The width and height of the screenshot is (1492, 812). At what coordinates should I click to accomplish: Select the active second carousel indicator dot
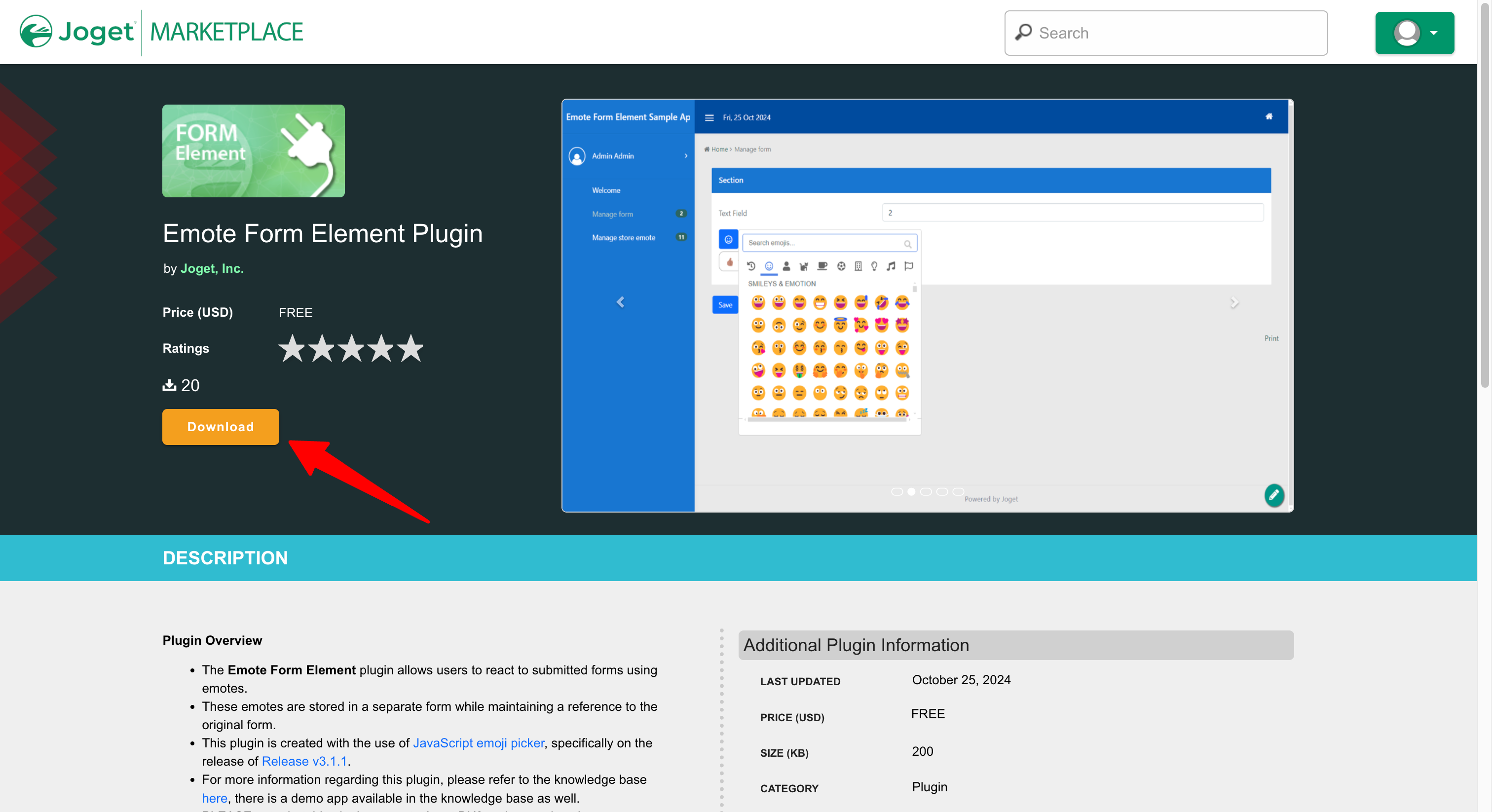(911, 492)
